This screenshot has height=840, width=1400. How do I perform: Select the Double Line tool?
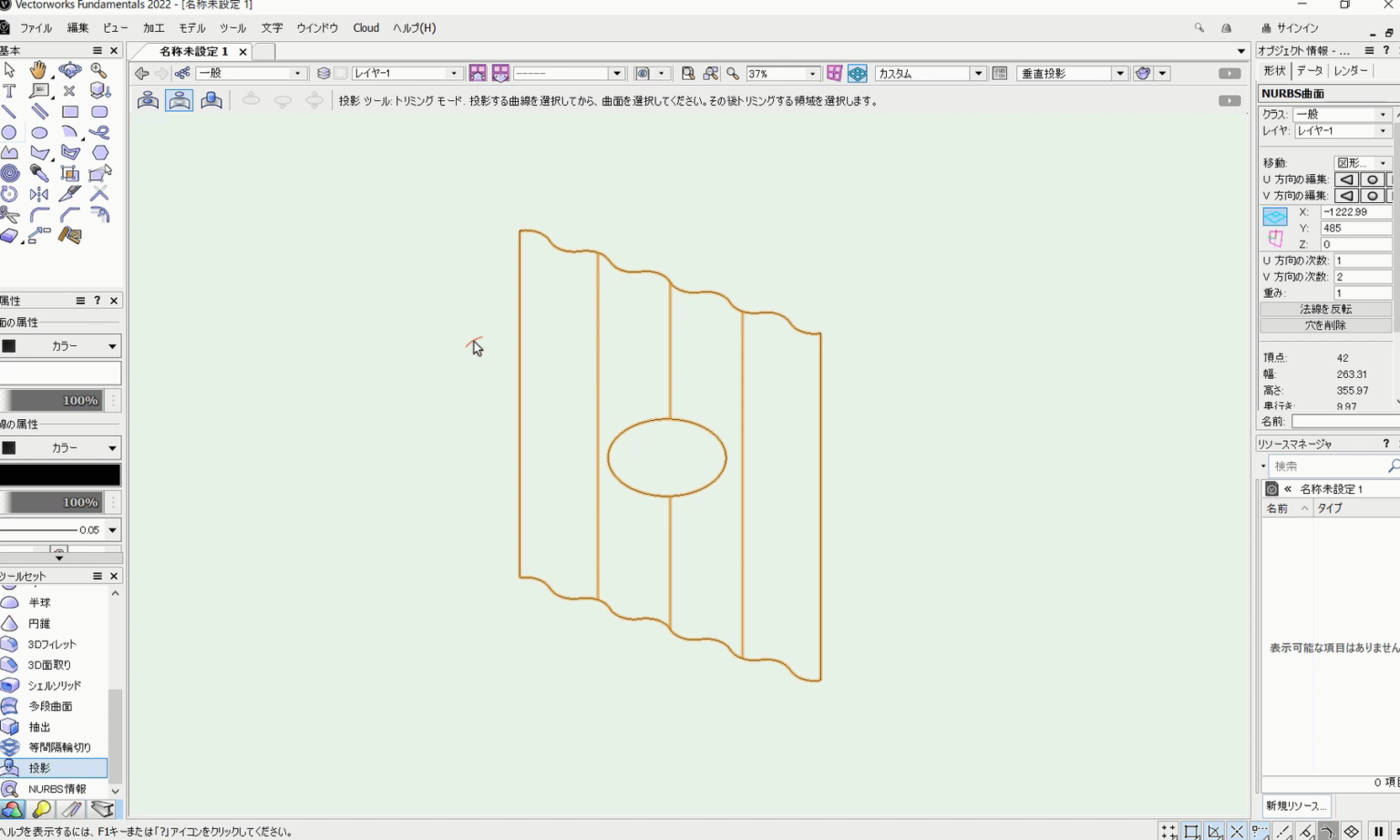pyautogui.click(x=38, y=112)
